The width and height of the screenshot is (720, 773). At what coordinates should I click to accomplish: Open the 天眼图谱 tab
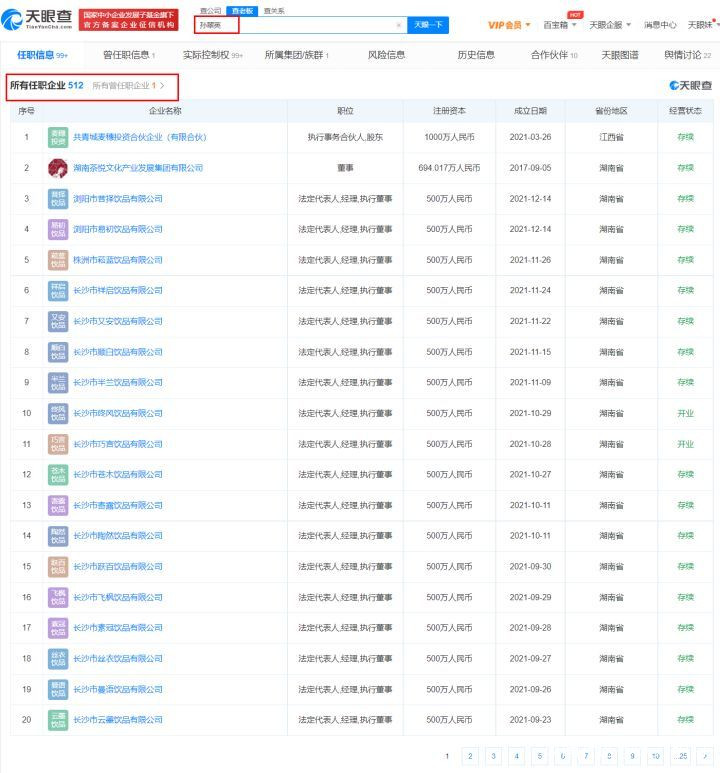pos(620,55)
